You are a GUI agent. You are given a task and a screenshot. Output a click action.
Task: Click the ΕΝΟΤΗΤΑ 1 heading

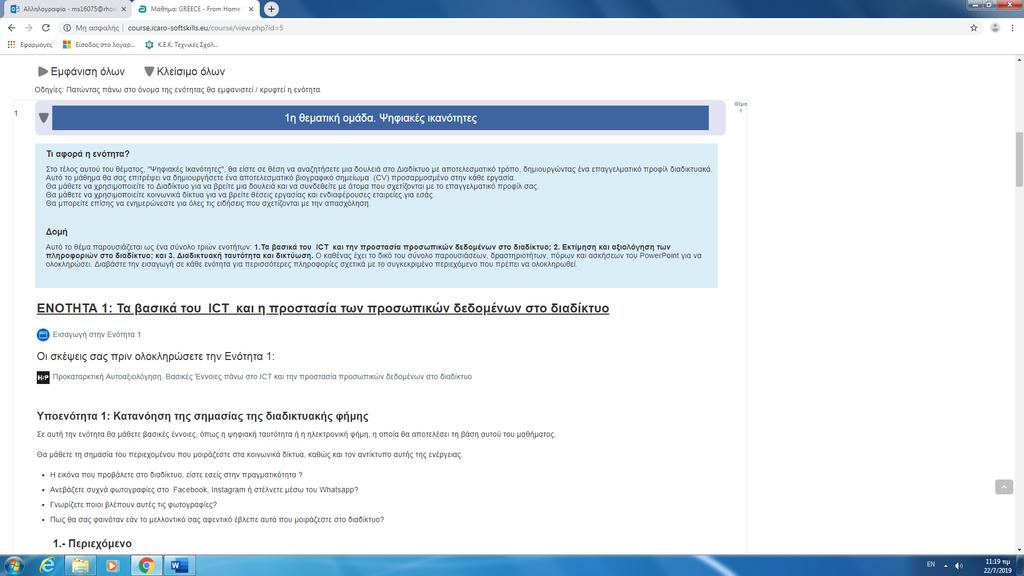click(x=323, y=308)
